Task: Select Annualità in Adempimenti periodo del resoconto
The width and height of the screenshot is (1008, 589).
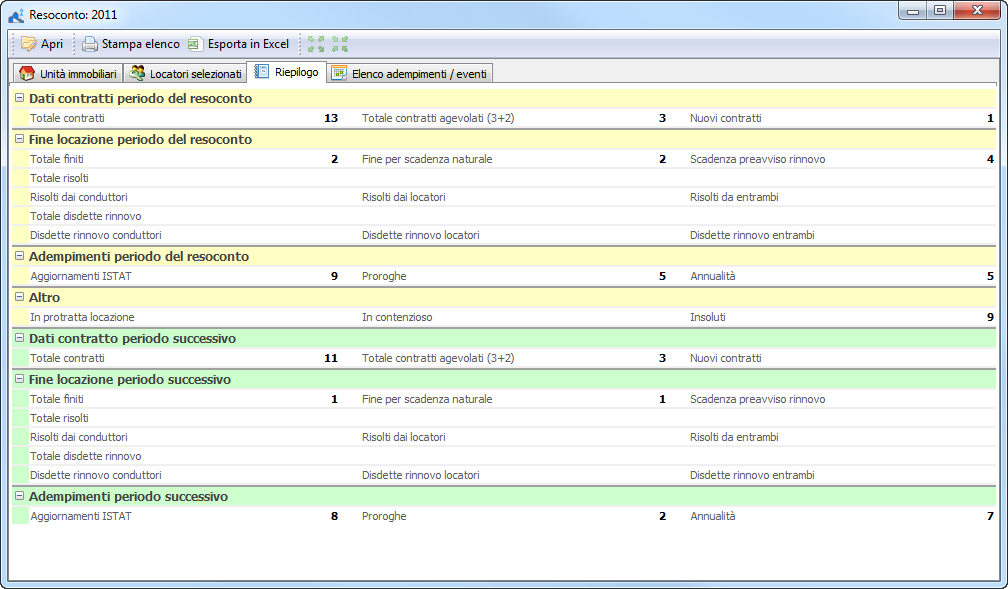Action: pos(713,276)
